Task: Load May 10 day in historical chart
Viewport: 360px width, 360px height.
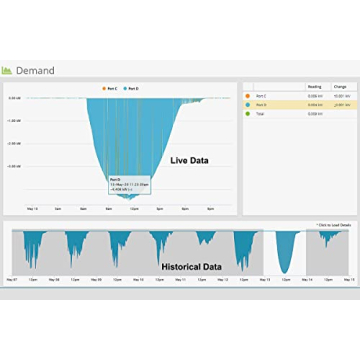Action: 159,253
